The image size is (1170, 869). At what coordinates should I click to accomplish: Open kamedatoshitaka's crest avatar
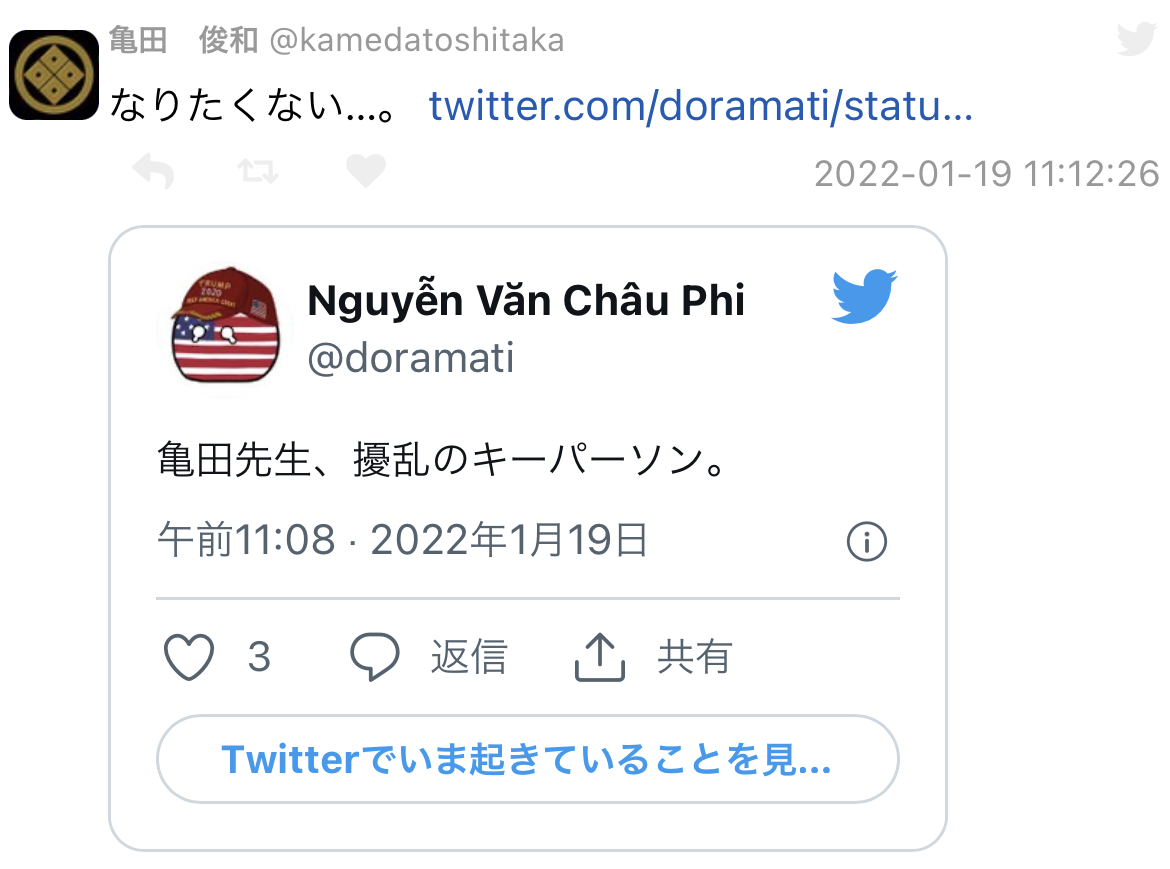pos(54,75)
